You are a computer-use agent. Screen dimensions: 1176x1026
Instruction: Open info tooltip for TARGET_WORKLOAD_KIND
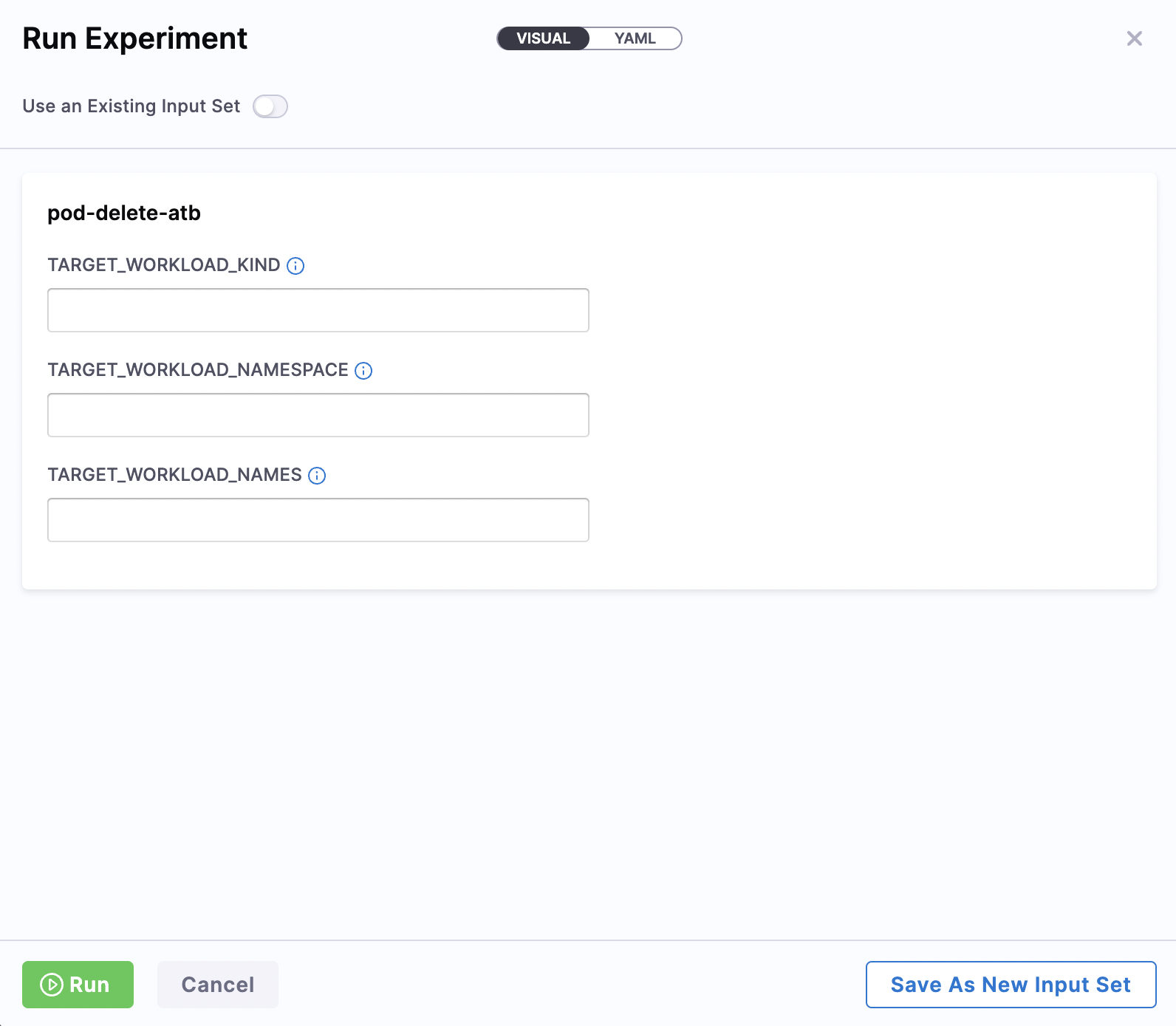point(295,266)
